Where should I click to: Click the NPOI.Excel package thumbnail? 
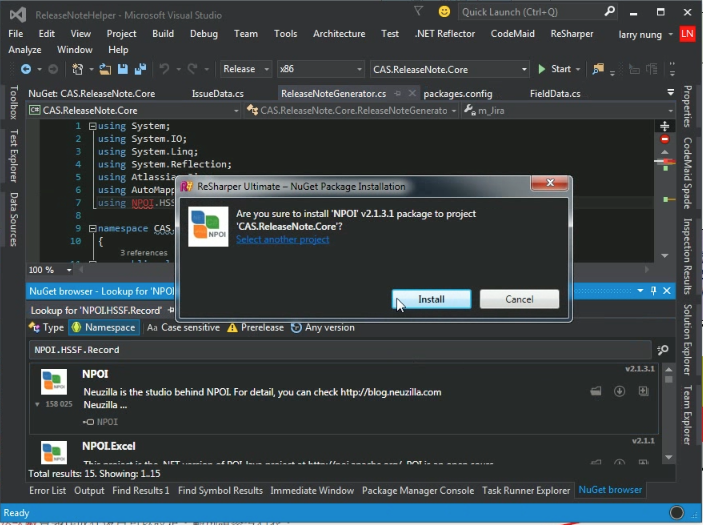coord(54,453)
